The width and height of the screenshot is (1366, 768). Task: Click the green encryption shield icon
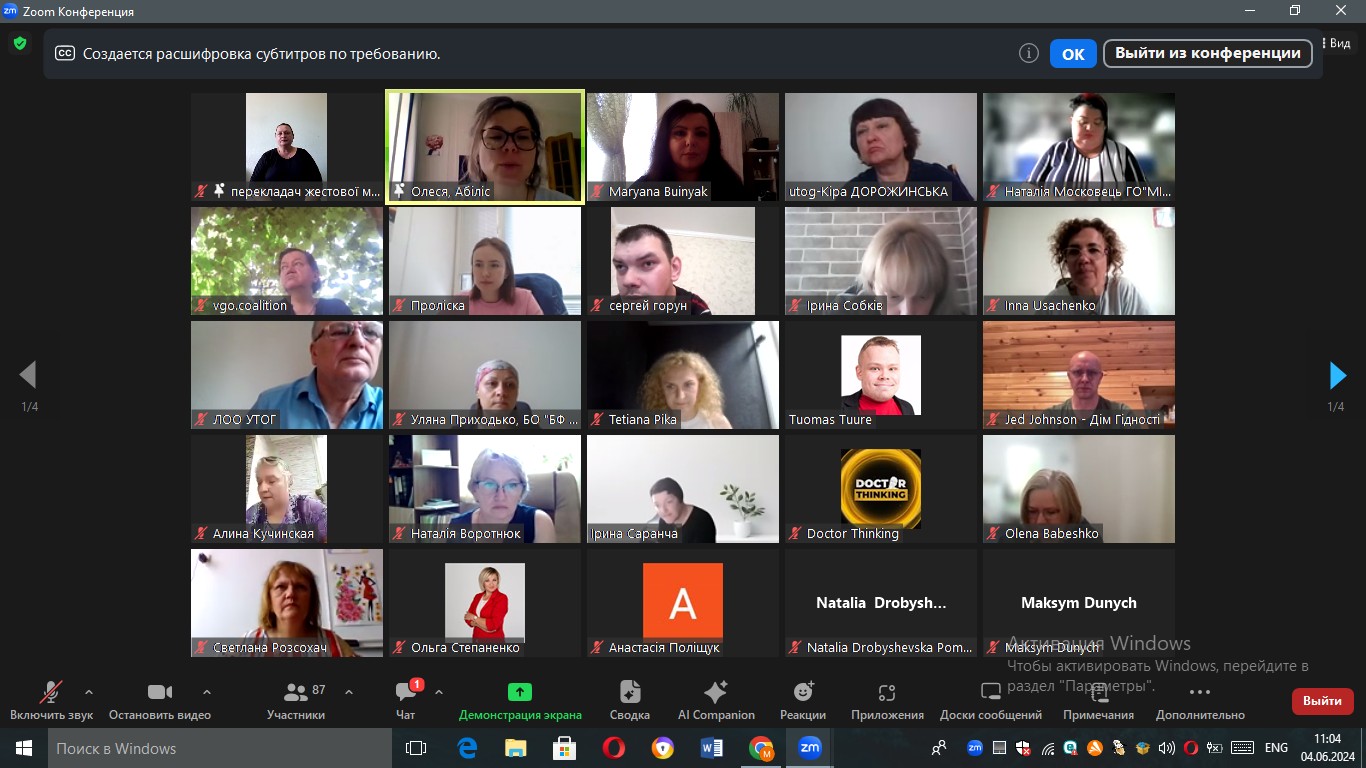[x=19, y=44]
